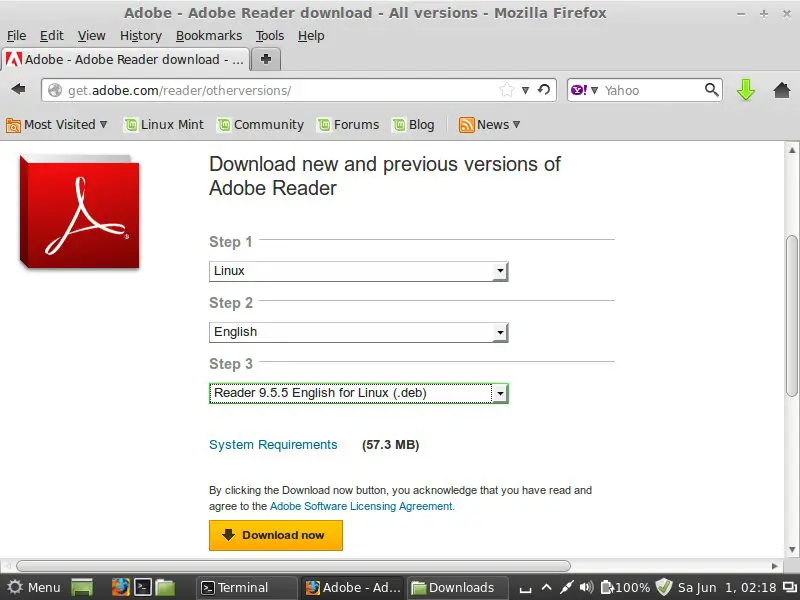The image size is (800, 600).
Task: Click the clock showing 02:18
Action: click(727, 588)
